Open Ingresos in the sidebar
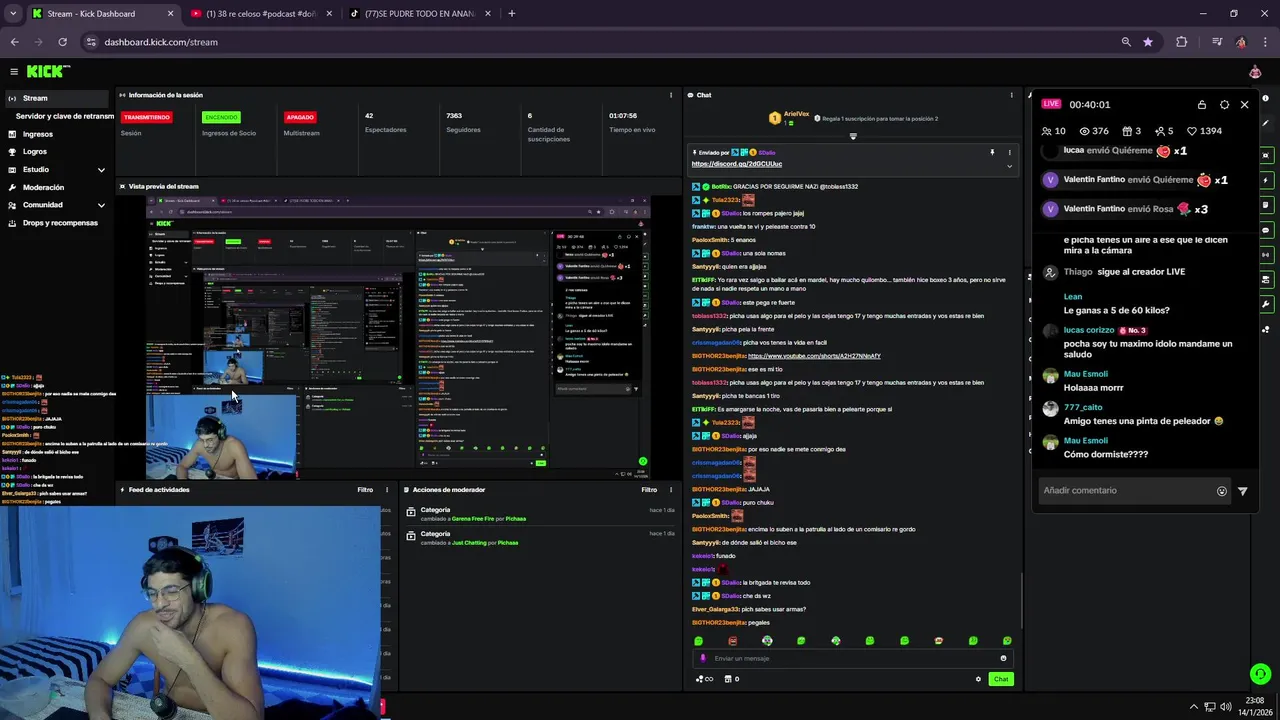Viewport: 1280px width, 720px height. pos(38,134)
